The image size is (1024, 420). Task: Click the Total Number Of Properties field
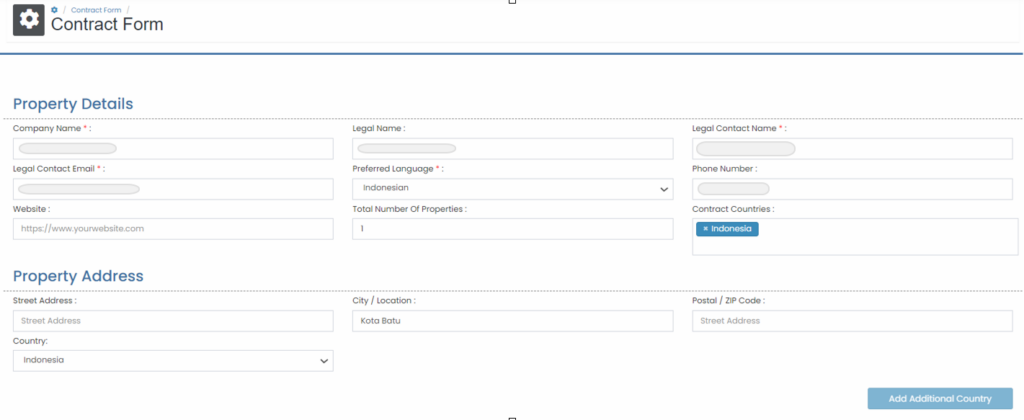coord(513,229)
